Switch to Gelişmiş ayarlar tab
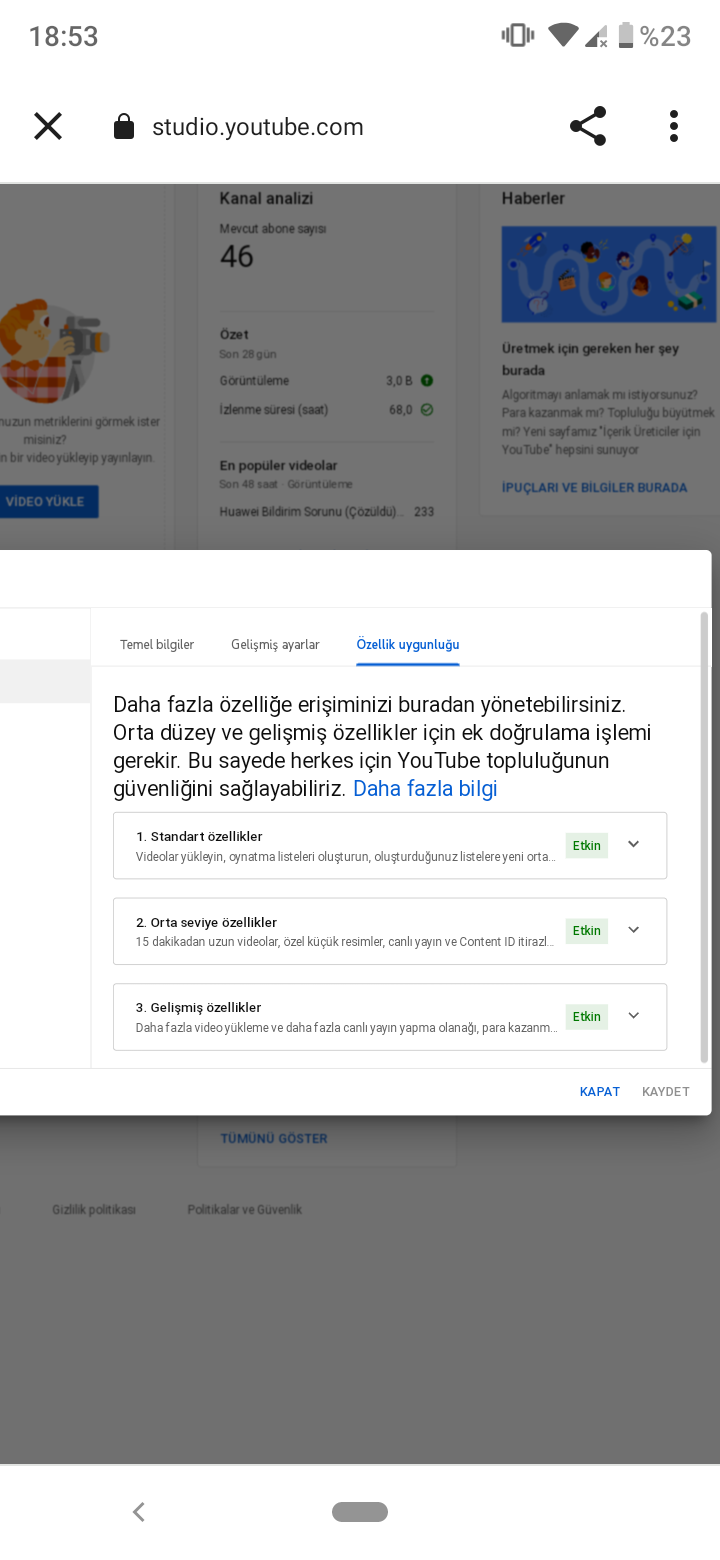This screenshot has height=1560, width=720. tap(275, 644)
